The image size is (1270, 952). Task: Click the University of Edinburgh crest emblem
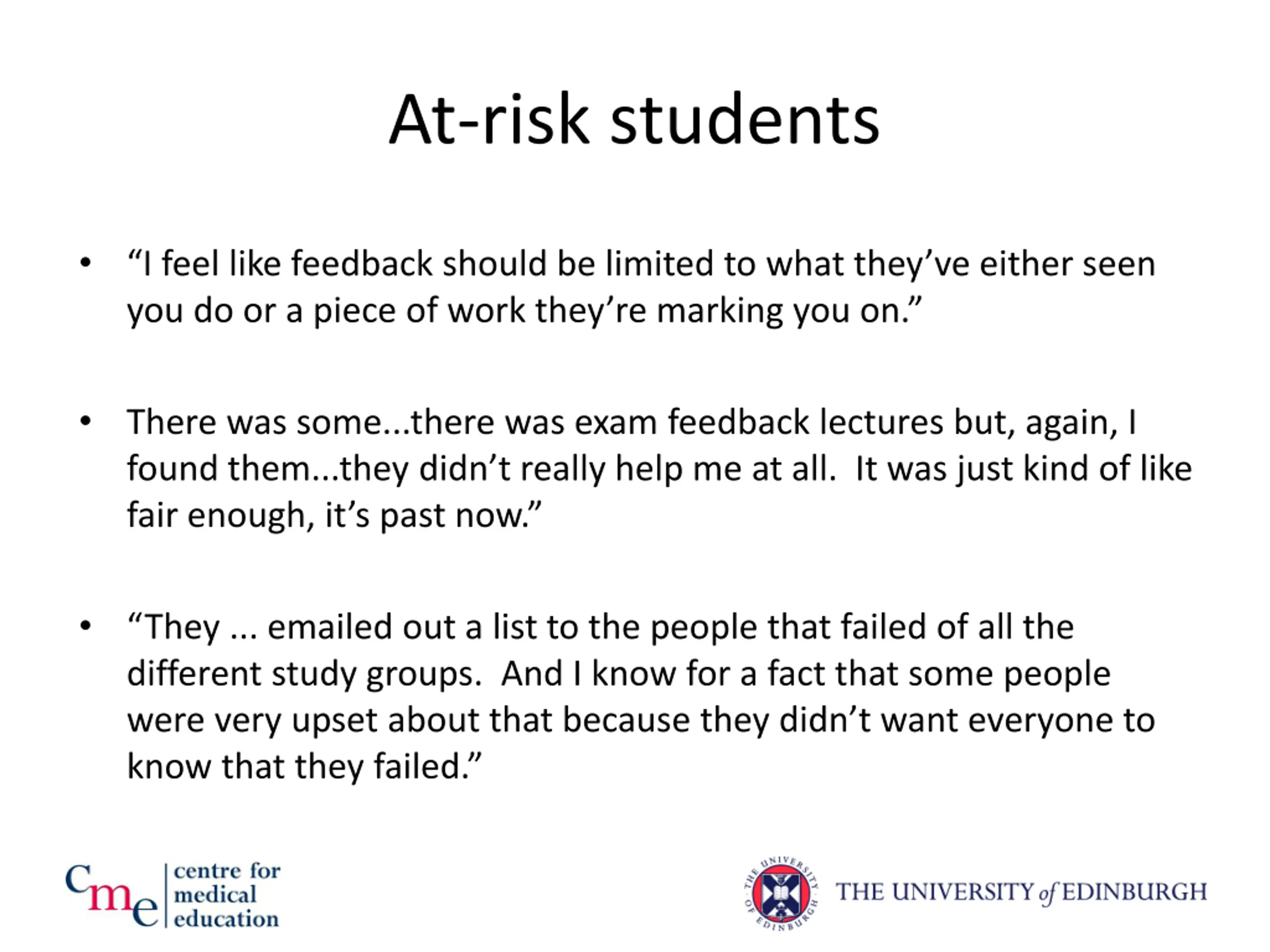click(781, 894)
